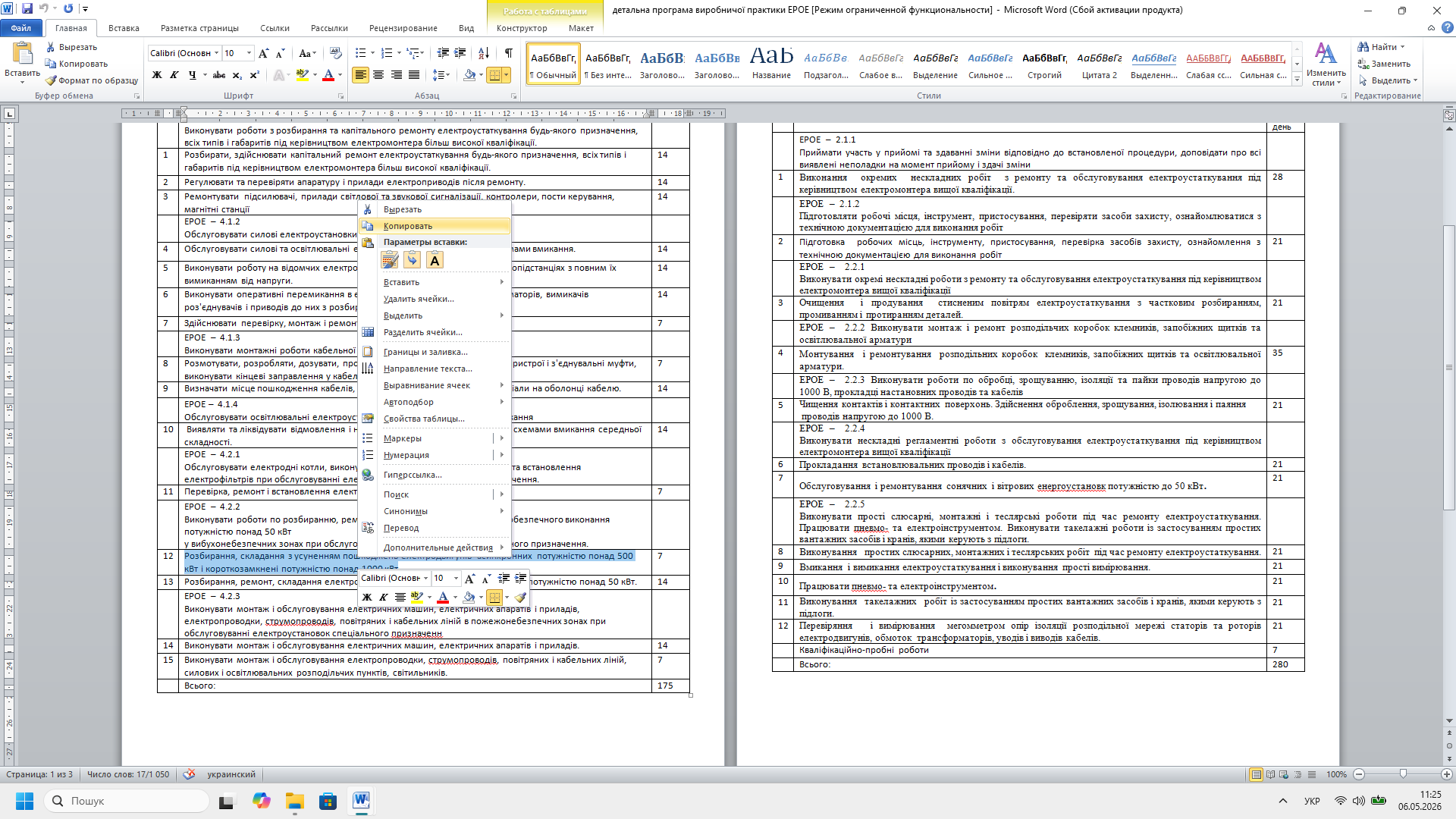Click the Decrease Indent icon in ribbon
This screenshot has height=819, width=1456.
pos(443,53)
